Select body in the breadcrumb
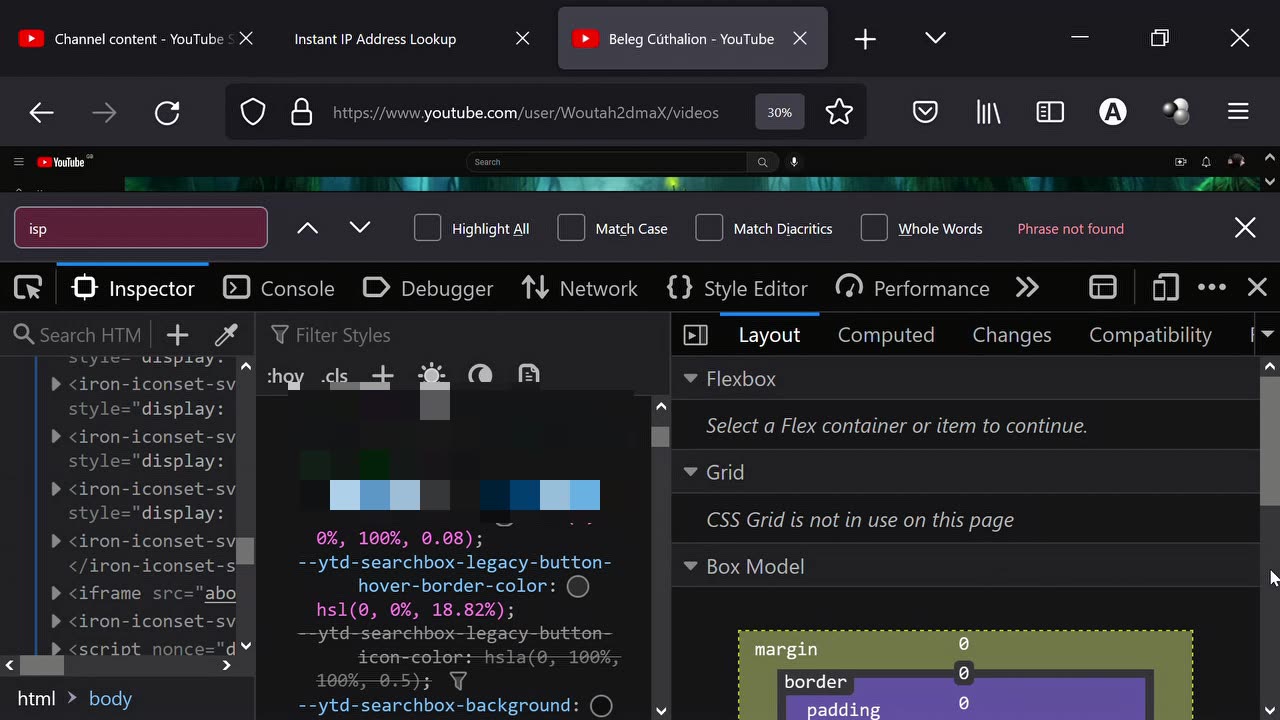The width and height of the screenshot is (1280, 720). click(110, 698)
